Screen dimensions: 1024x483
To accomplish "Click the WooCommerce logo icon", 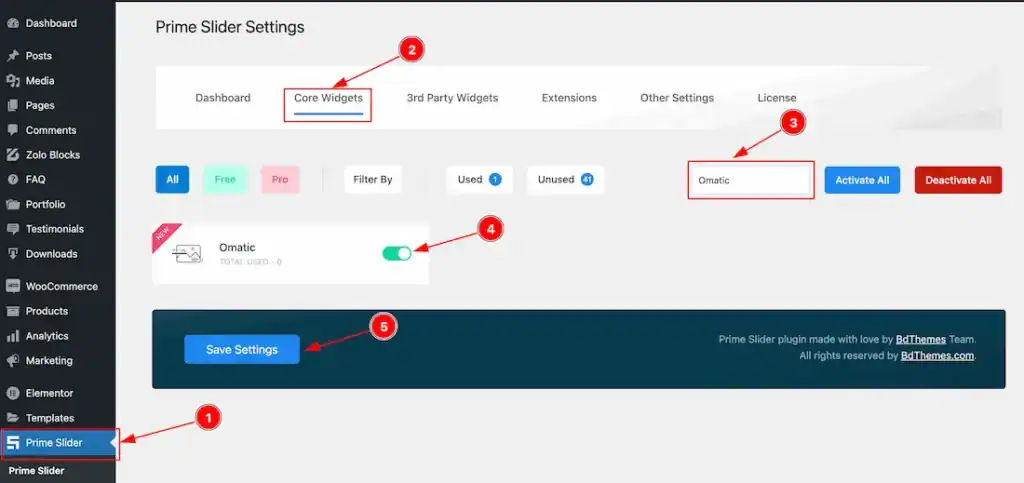I will 12,287.
